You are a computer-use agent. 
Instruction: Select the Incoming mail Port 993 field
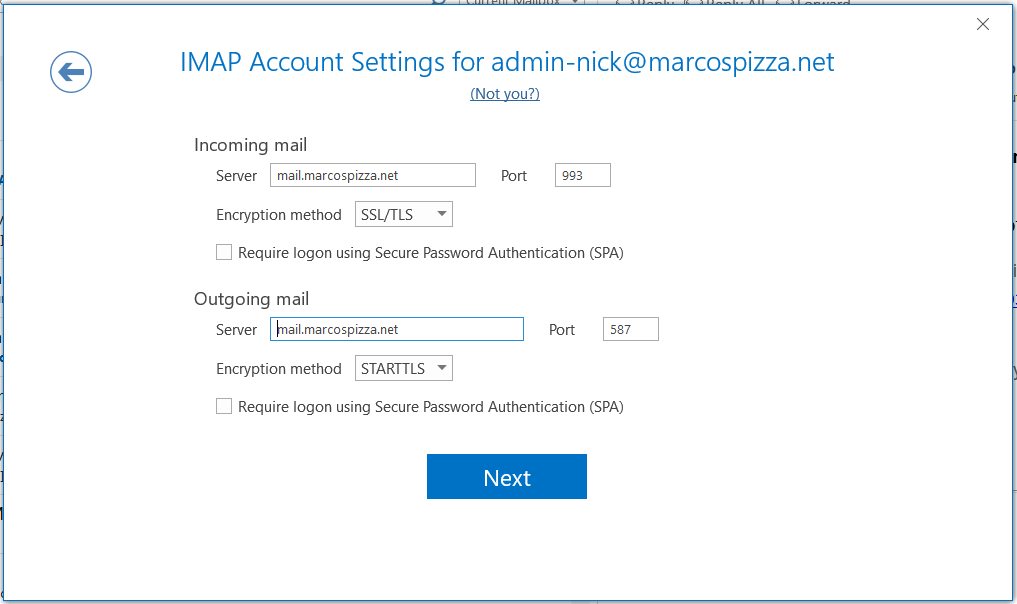click(582, 175)
